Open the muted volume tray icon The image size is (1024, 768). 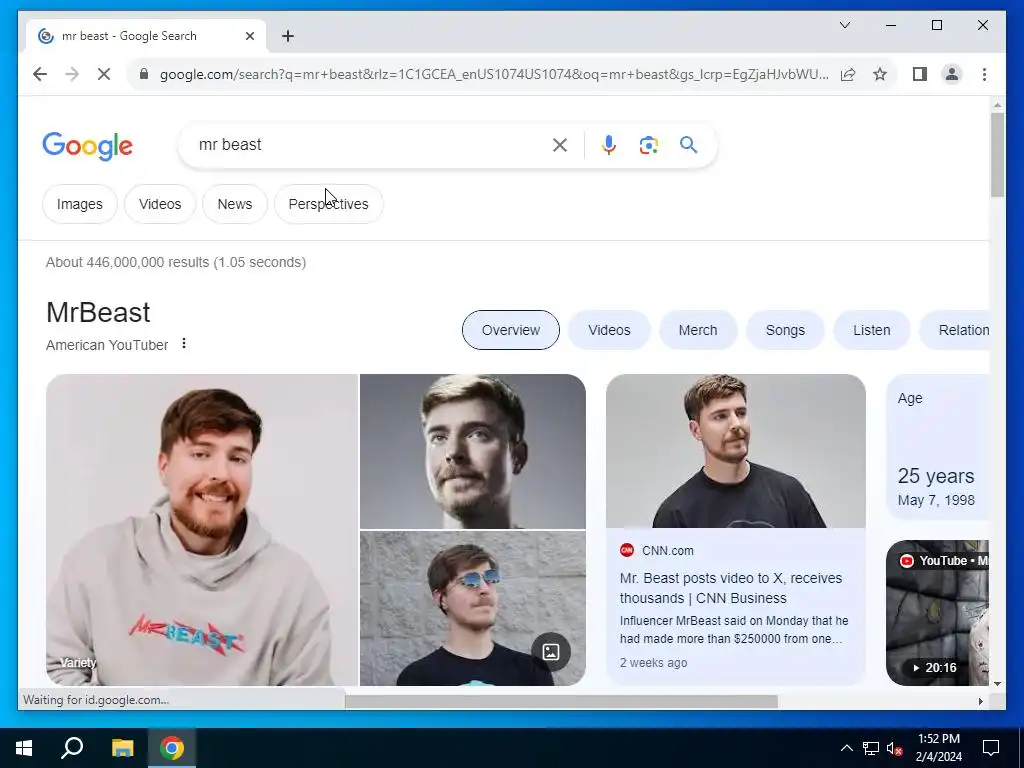895,748
